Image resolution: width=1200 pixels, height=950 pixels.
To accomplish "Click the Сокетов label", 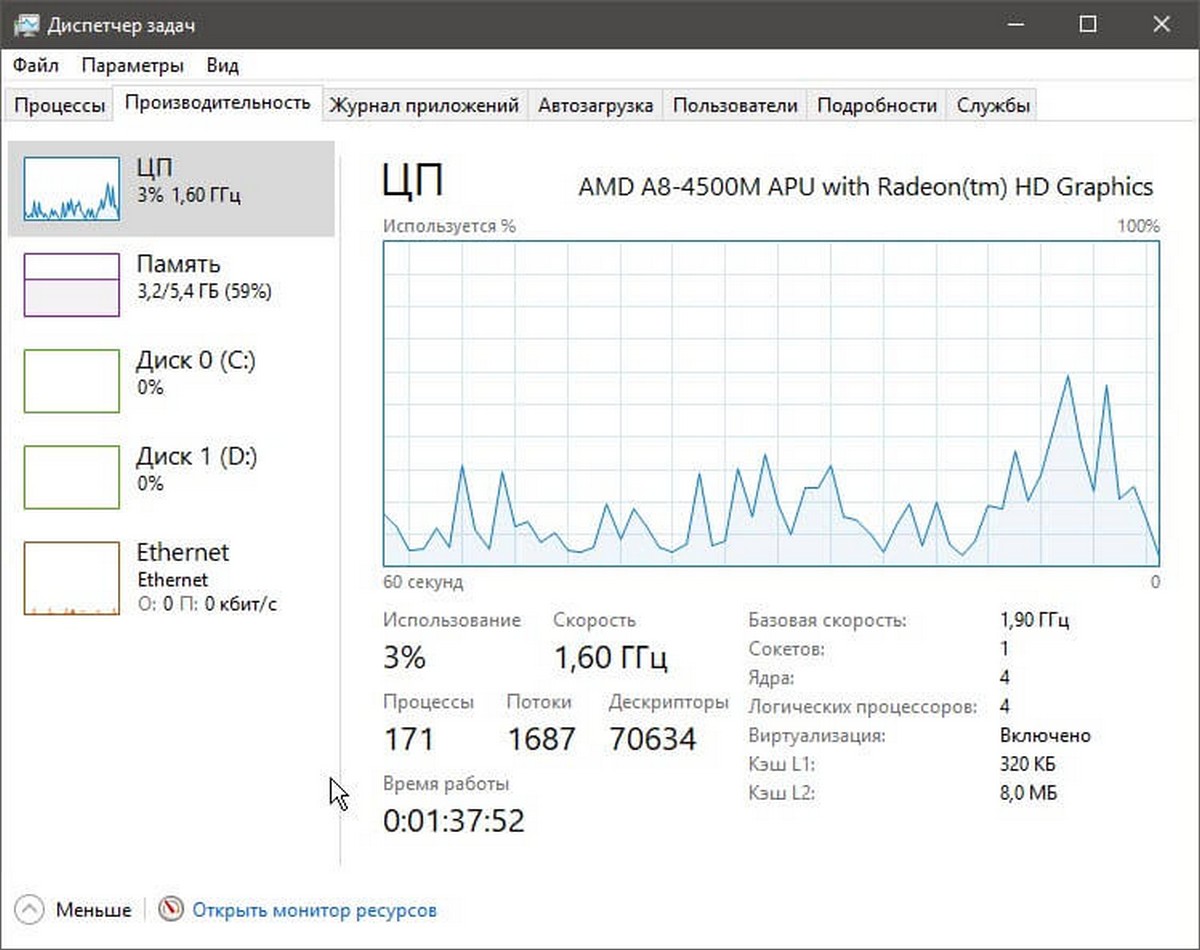I will tap(786, 649).
